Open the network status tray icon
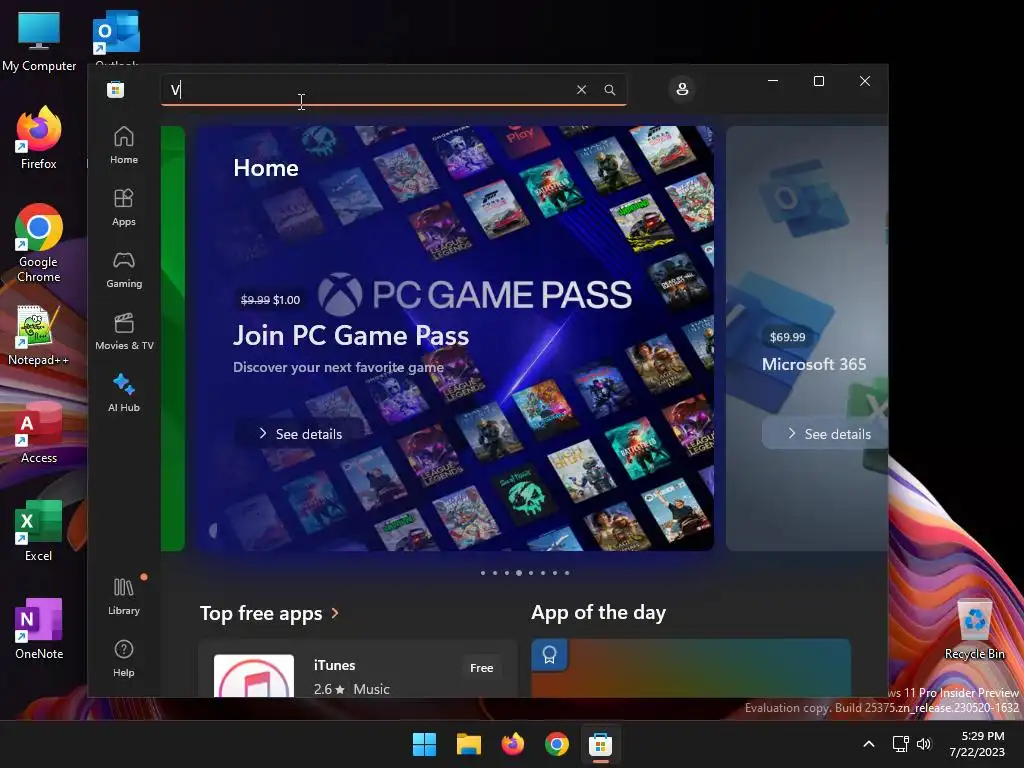The image size is (1024, 768). pos(901,744)
